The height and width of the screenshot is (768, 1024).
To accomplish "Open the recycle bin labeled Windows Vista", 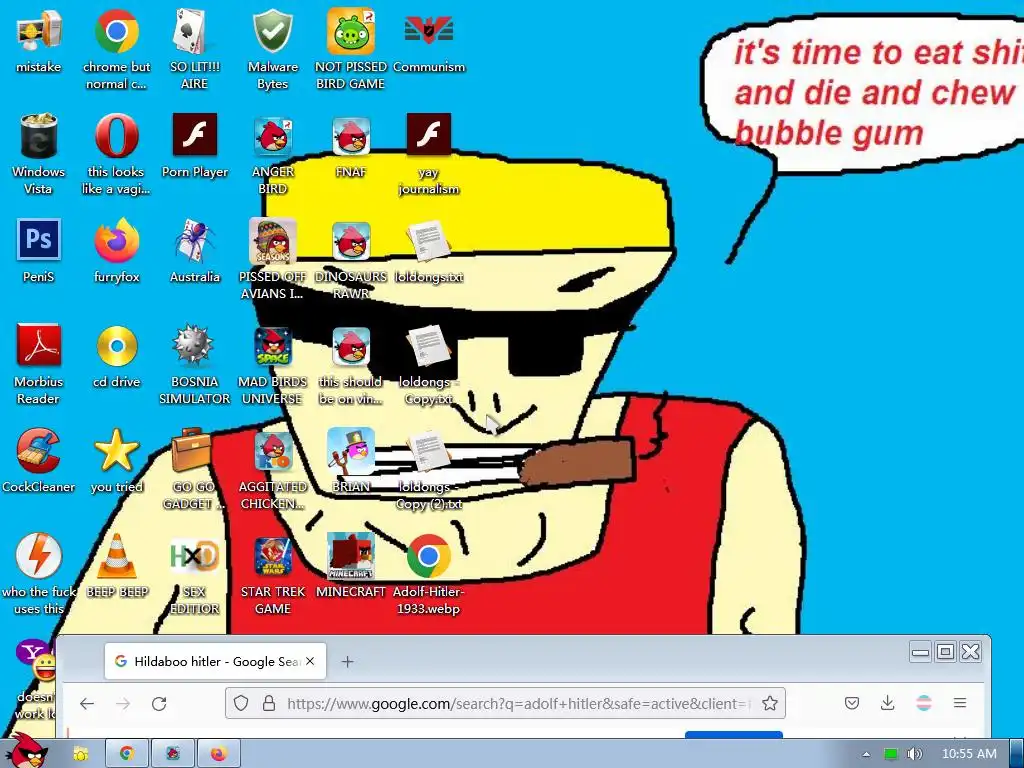I will (x=39, y=136).
